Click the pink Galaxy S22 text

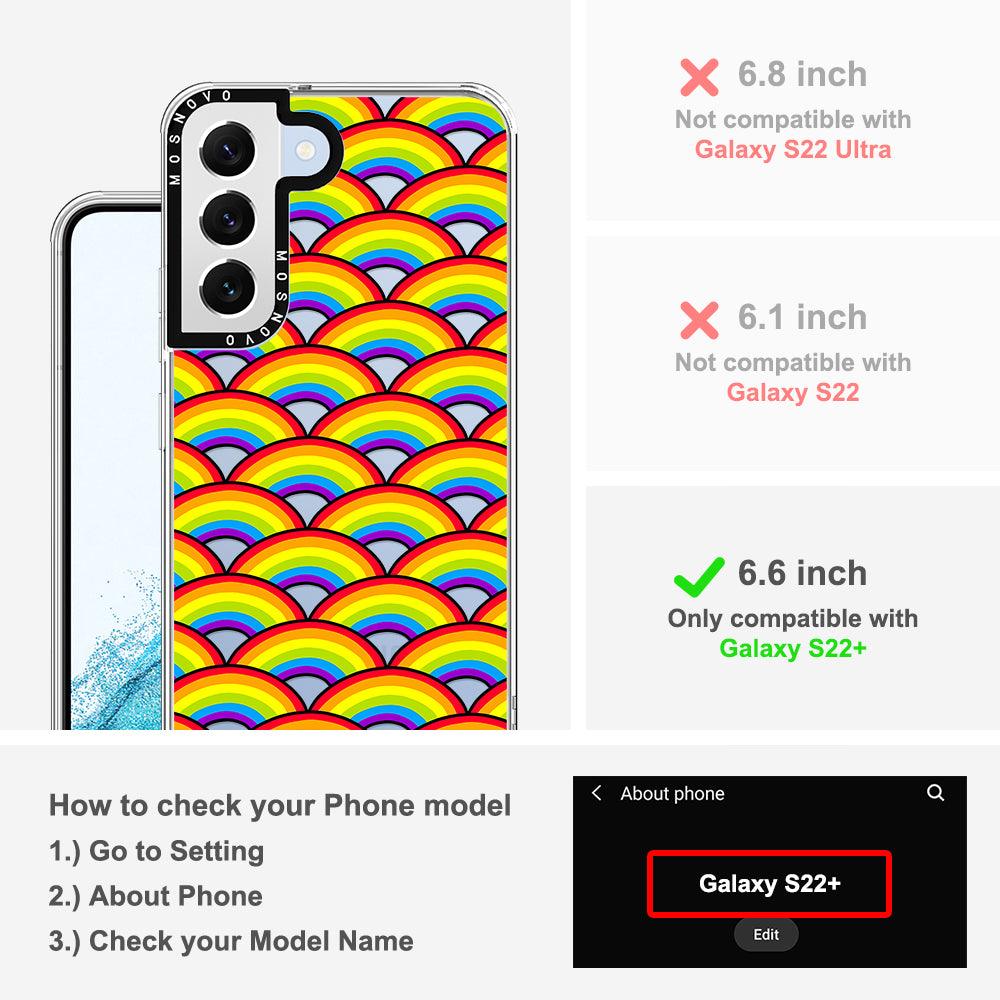coord(793,392)
